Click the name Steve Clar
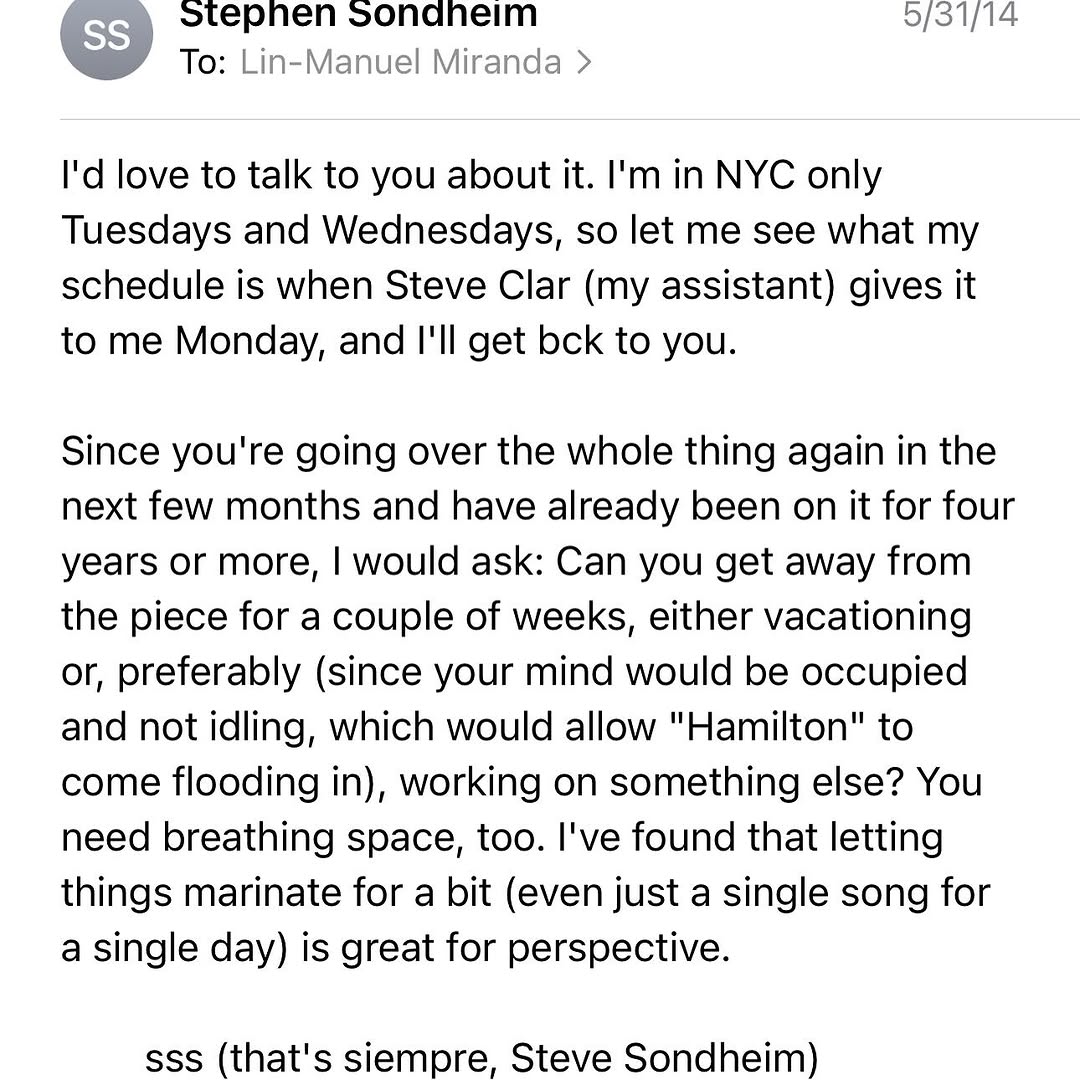 477,285
